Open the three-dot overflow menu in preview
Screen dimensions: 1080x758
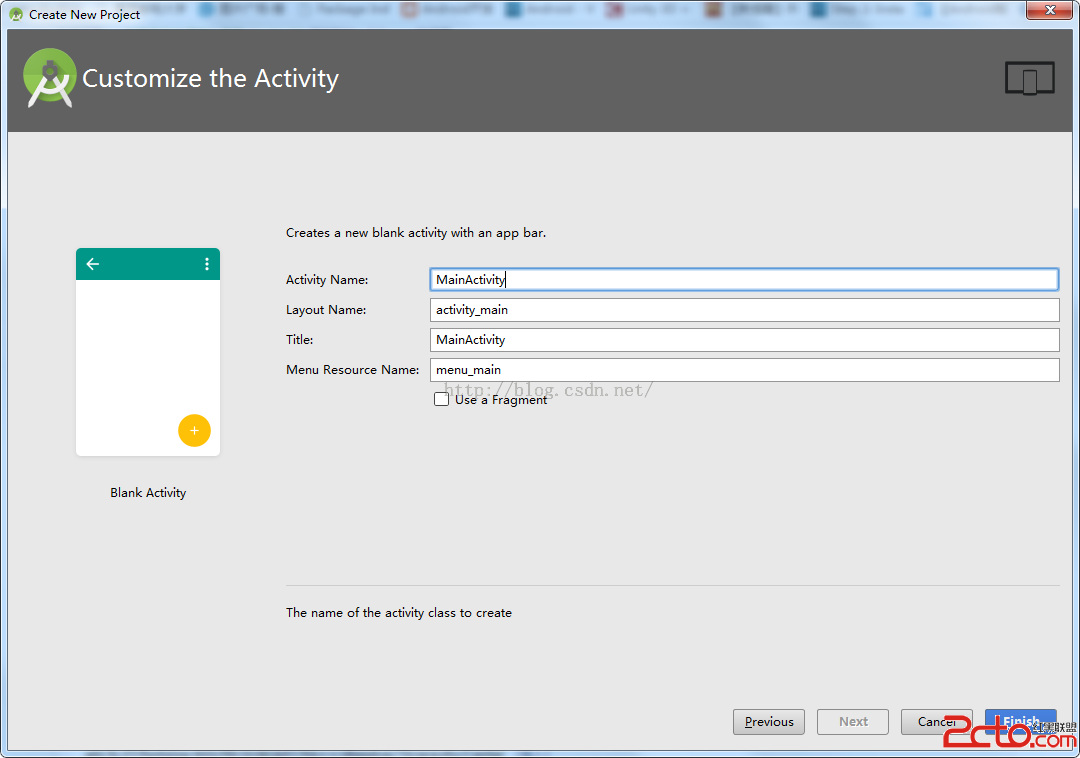coord(207,264)
